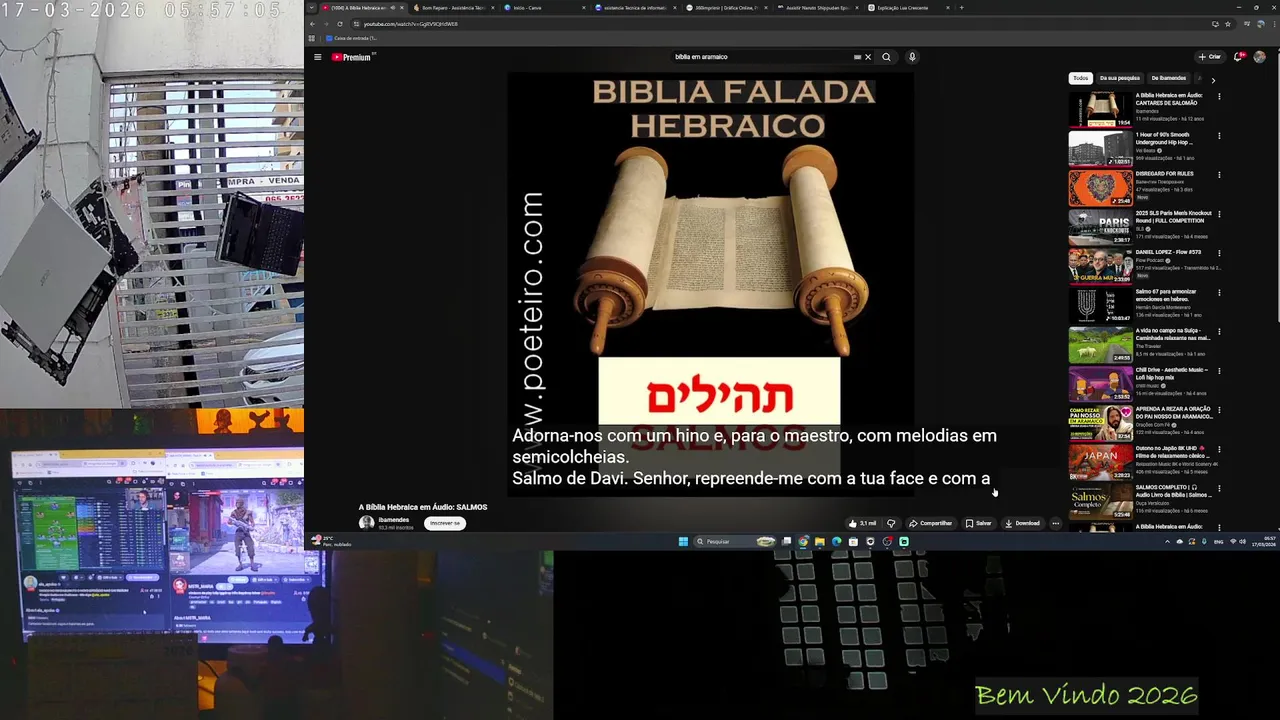Viewport: 1280px width, 720px height.
Task: Open the YouTube hamburger guide menu
Action: 317,57
